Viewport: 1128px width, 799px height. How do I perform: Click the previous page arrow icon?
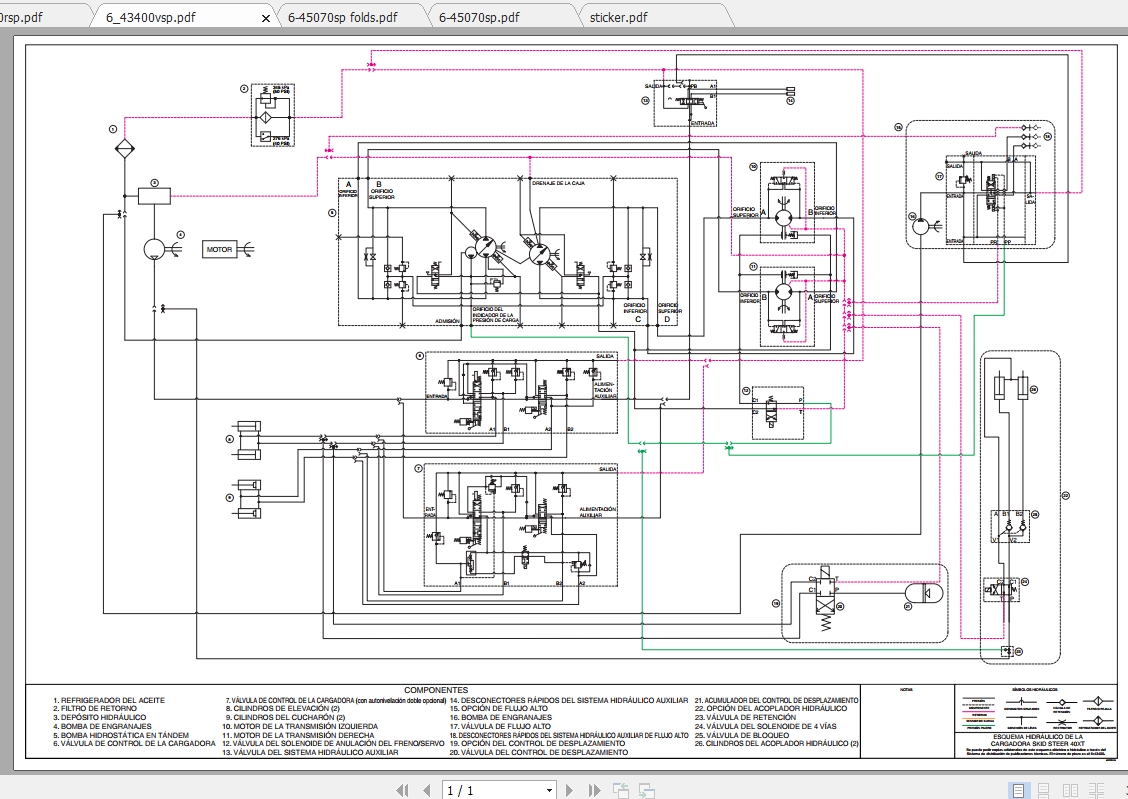427,790
